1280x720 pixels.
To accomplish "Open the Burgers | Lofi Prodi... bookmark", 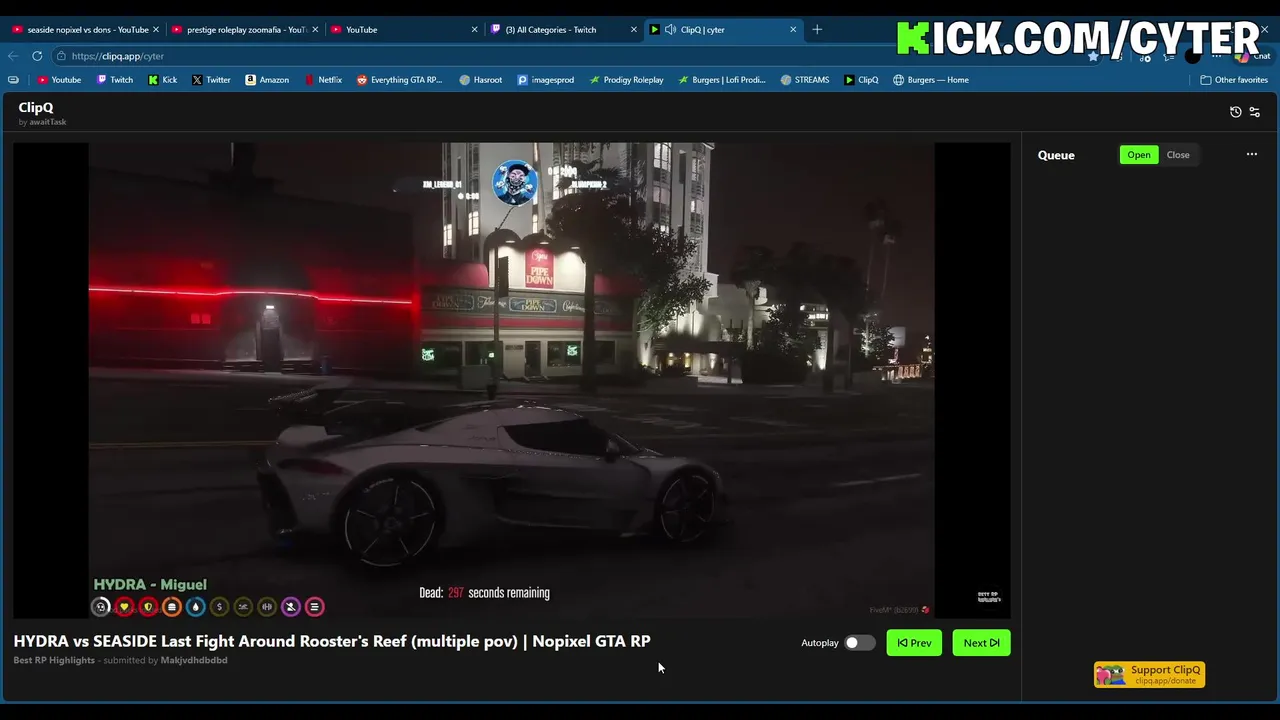I will [x=721, y=80].
